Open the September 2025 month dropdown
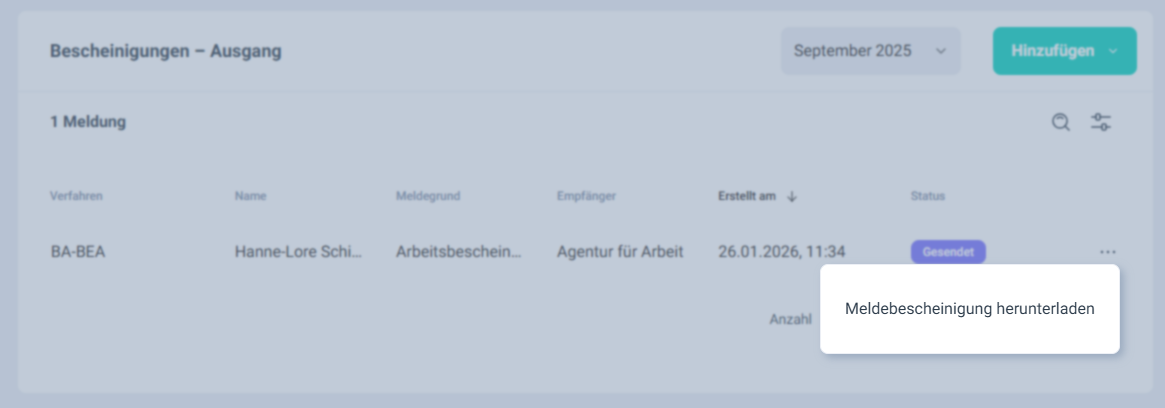Screen dimensions: 1165x408 coord(870,51)
